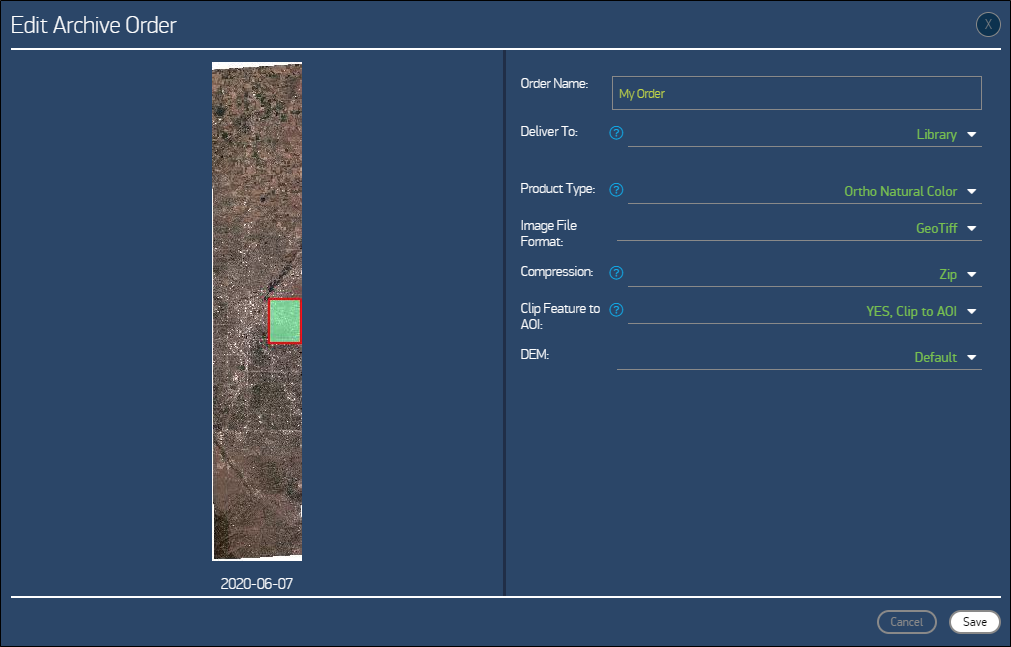Click the Ortho Natural Color value

(x=901, y=191)
